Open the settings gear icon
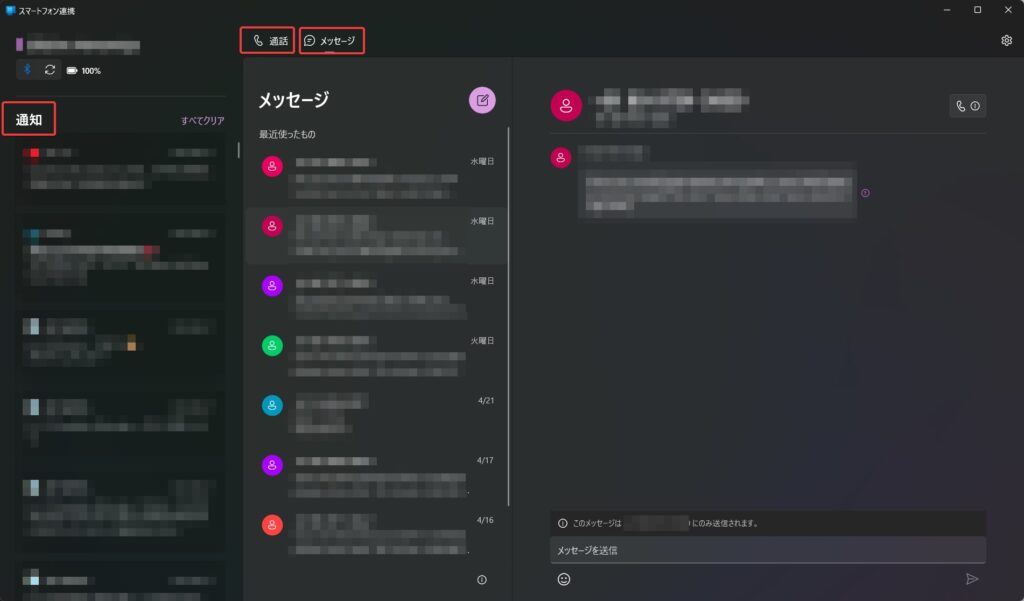The image size is (1024, 601). [1006, 41]
